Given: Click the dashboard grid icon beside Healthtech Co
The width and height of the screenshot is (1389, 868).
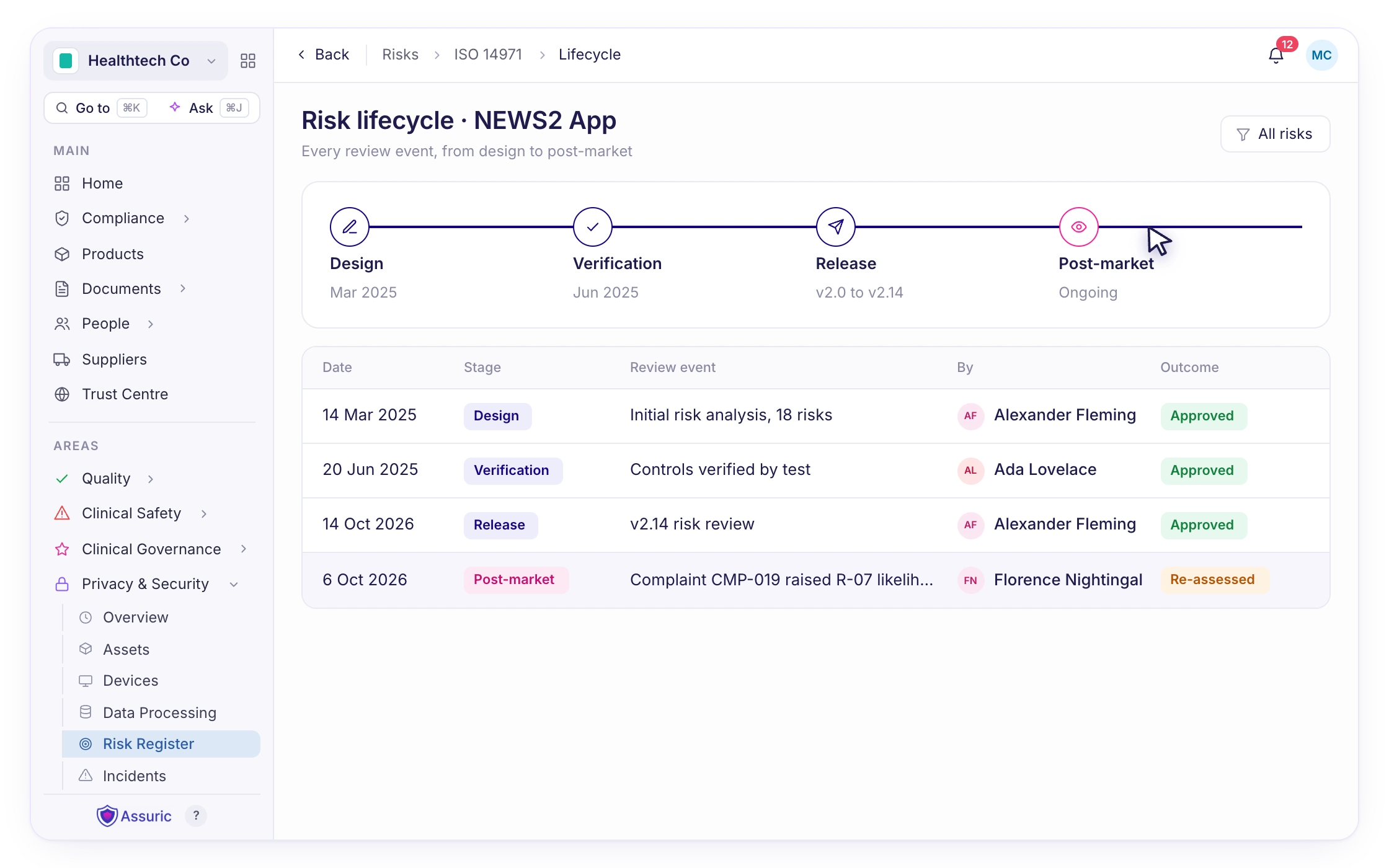Looking at the screenshot, I should tap(248, 61).
